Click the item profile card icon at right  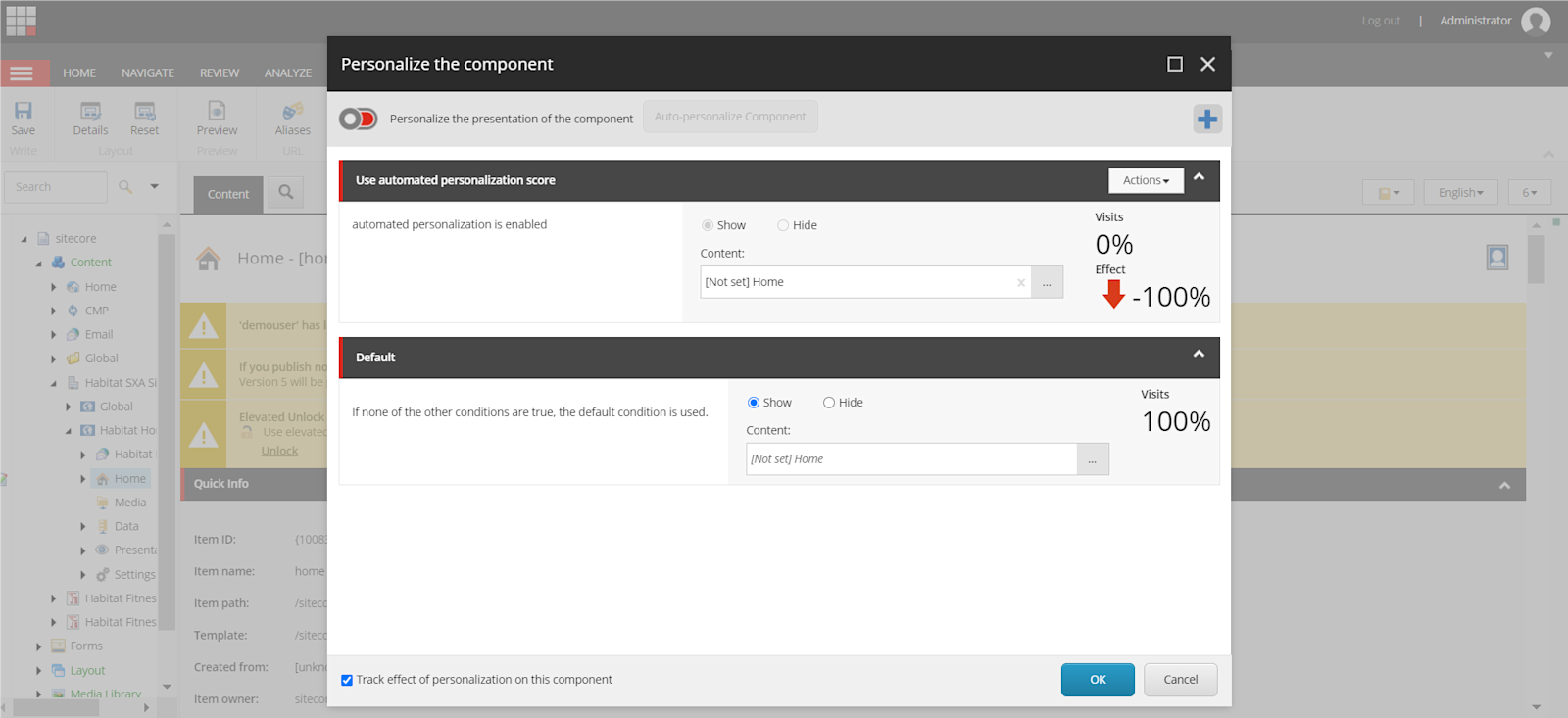click(1497, 258)
